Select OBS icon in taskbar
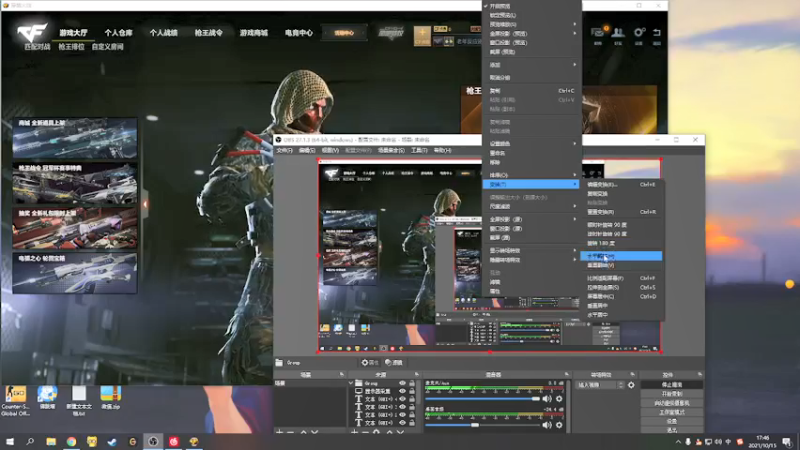Screen dimensions: 800x450 coord(153,441)
